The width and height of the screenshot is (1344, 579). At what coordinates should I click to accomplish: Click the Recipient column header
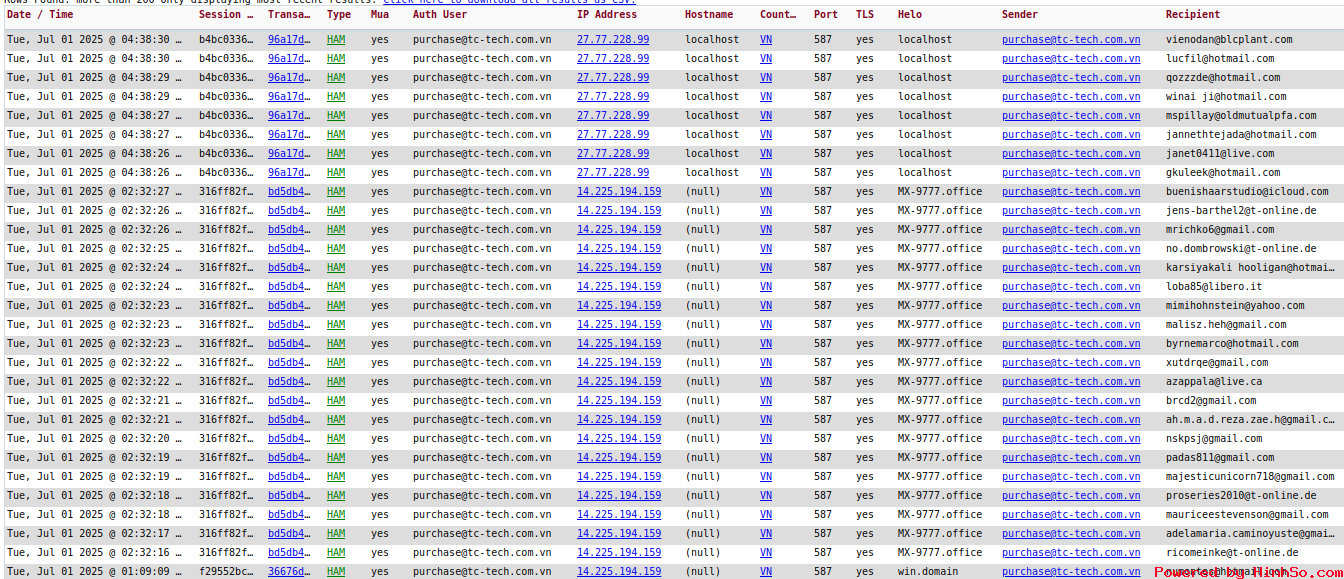[1193, 15]
